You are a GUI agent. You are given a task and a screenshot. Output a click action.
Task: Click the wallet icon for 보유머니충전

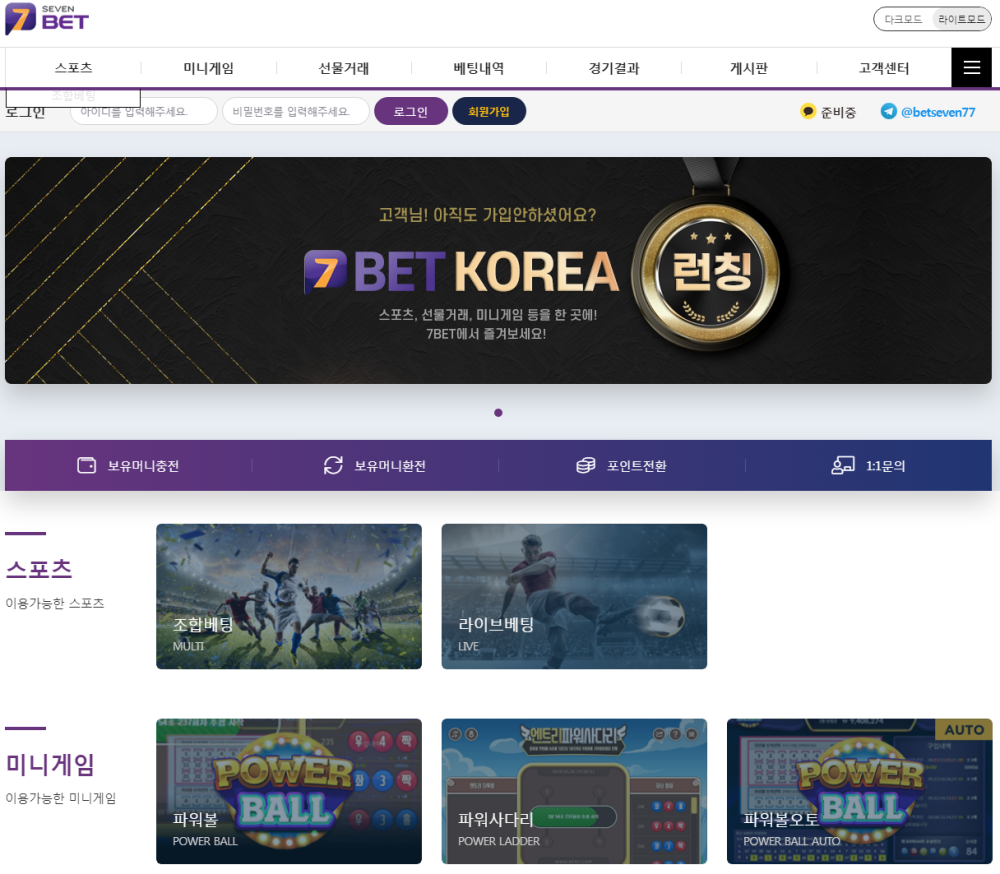[87, 465]
